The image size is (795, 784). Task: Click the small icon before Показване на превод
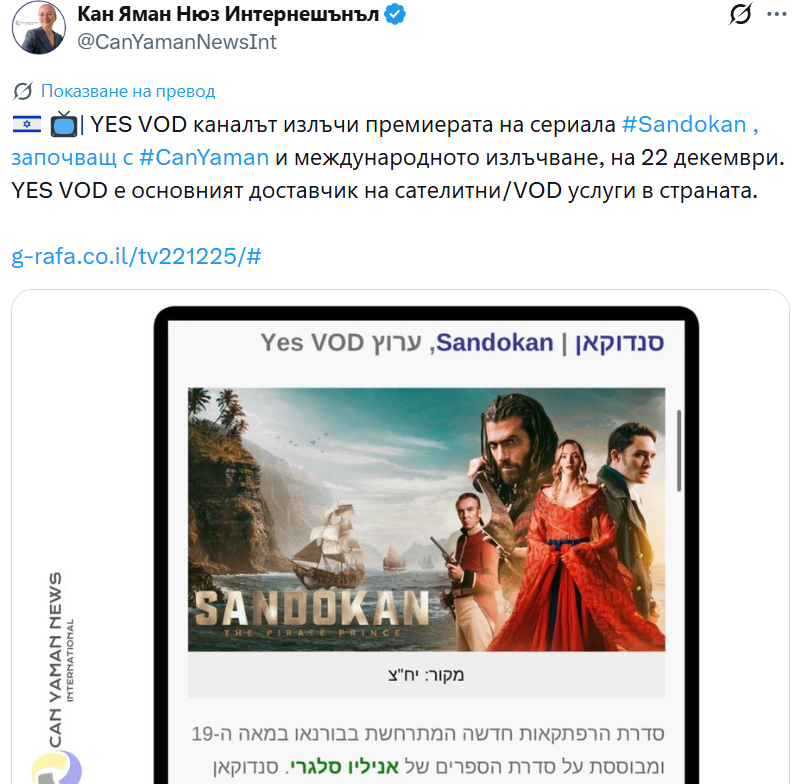tap(23, 91)
